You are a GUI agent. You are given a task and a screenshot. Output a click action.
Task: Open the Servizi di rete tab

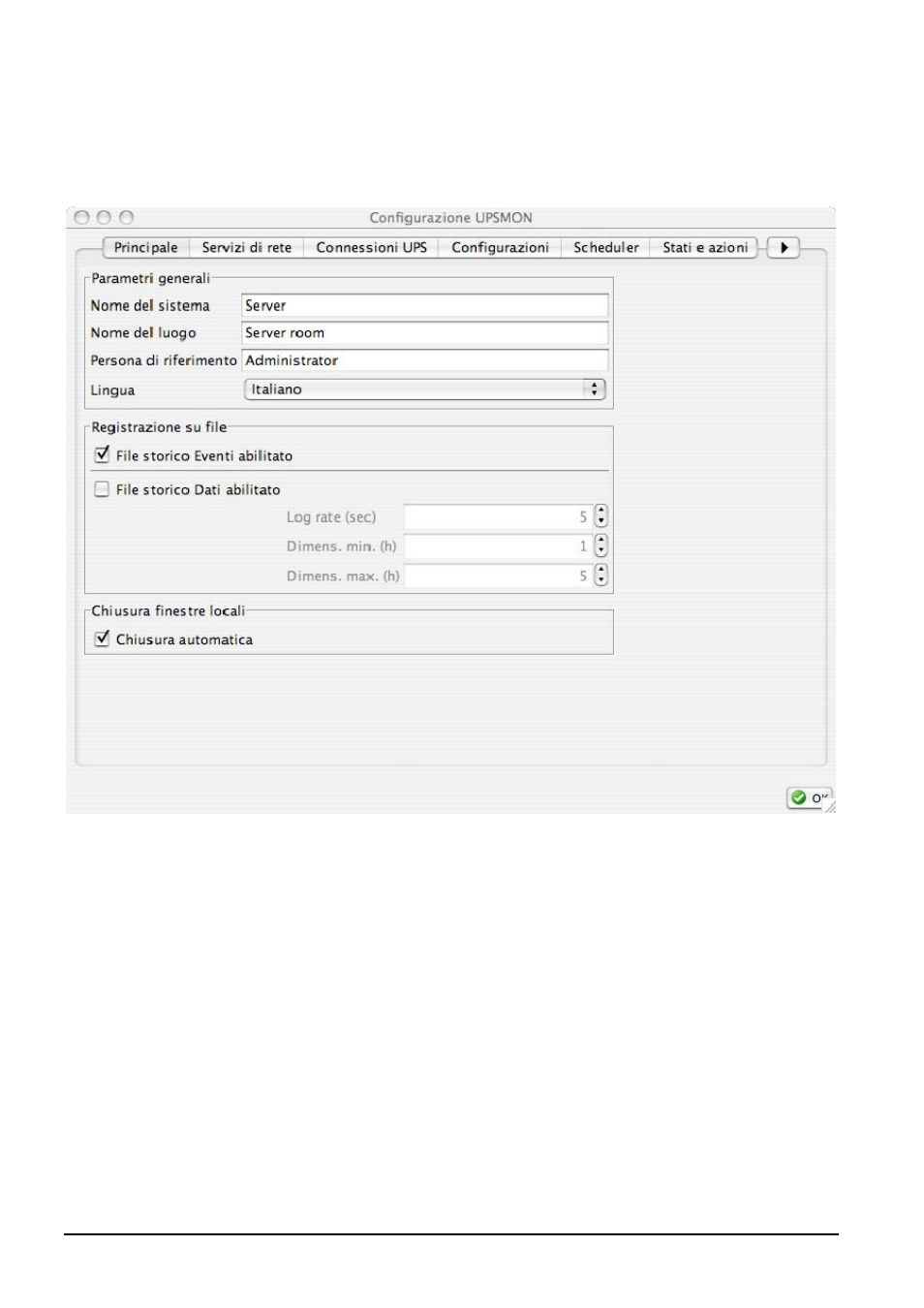[x=246, y=248]
